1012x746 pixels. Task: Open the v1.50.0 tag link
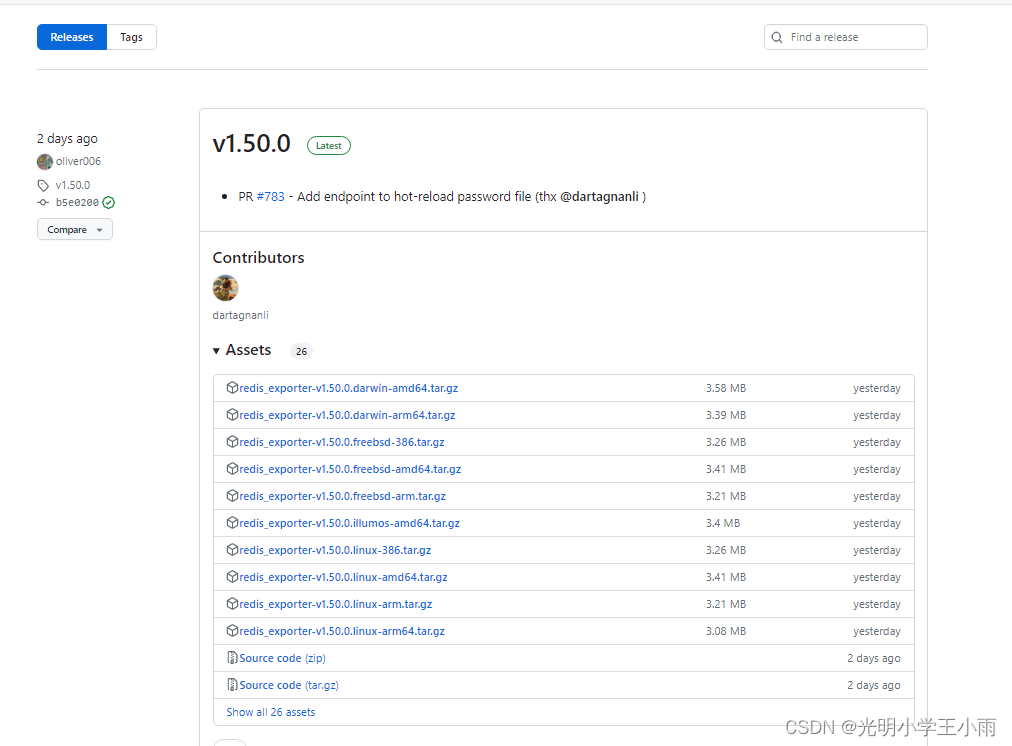pos(73,185)
